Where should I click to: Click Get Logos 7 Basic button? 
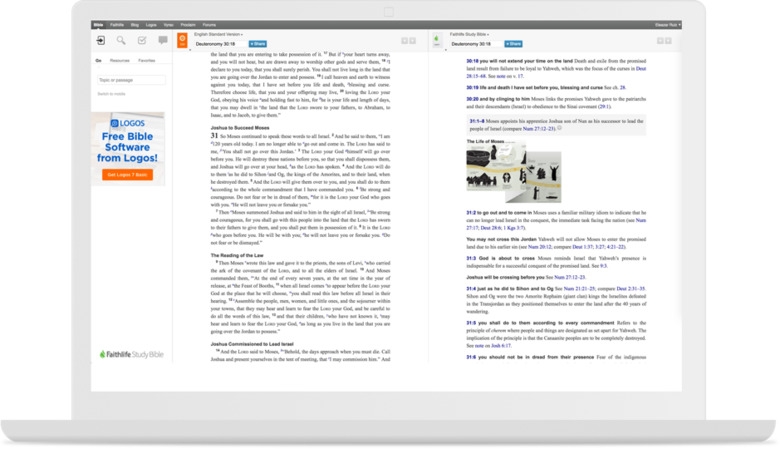coord(127,175)
